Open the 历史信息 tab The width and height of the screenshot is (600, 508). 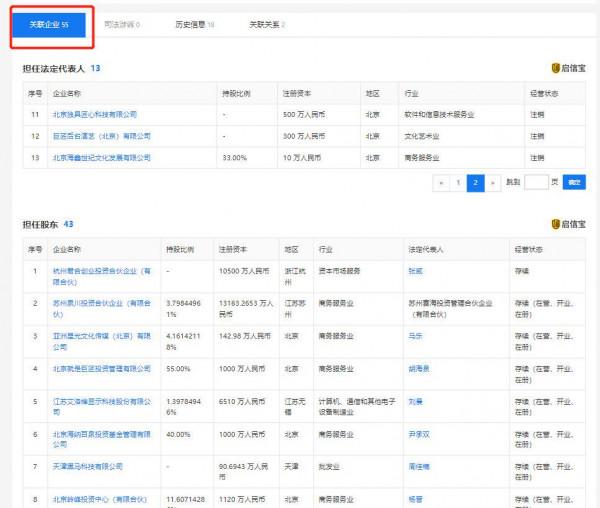[x=194, y=25]
